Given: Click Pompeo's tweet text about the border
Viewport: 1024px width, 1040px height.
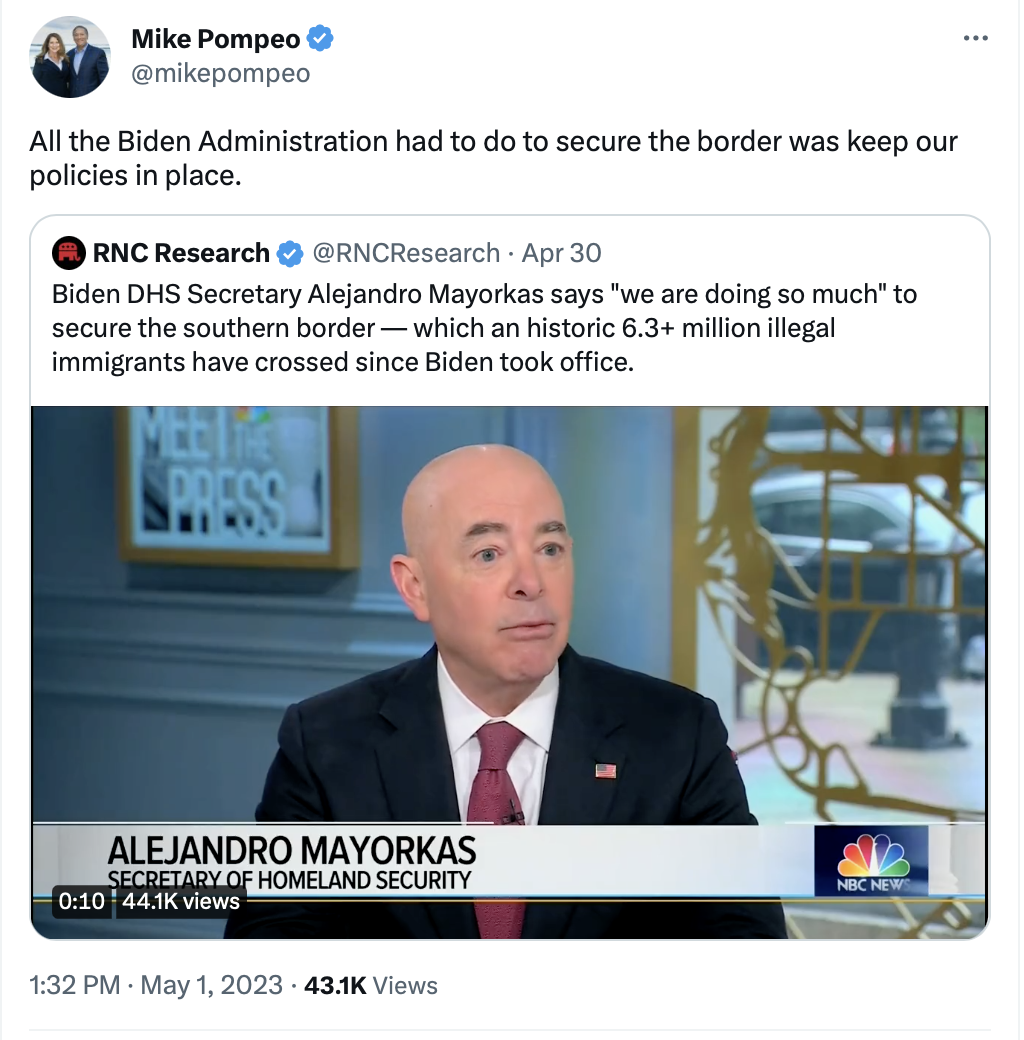Looking at the screenshot, I should click(493, 158).
